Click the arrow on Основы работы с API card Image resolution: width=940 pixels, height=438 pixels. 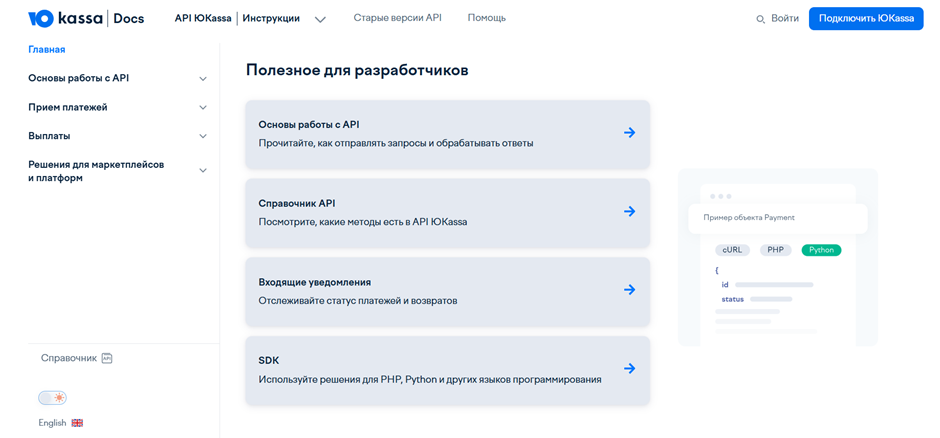(629, 133)
